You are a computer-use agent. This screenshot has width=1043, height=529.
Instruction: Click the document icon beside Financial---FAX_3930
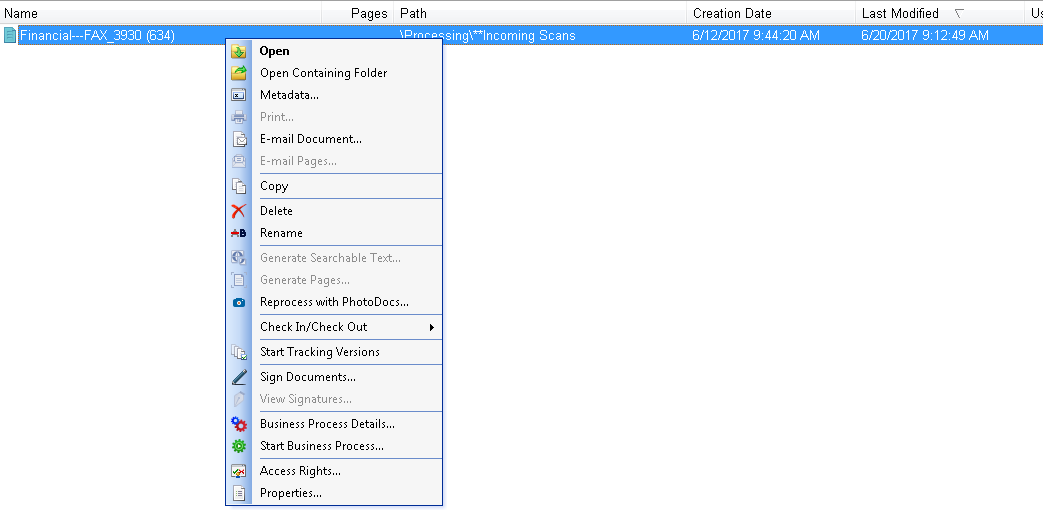[9, 35]
